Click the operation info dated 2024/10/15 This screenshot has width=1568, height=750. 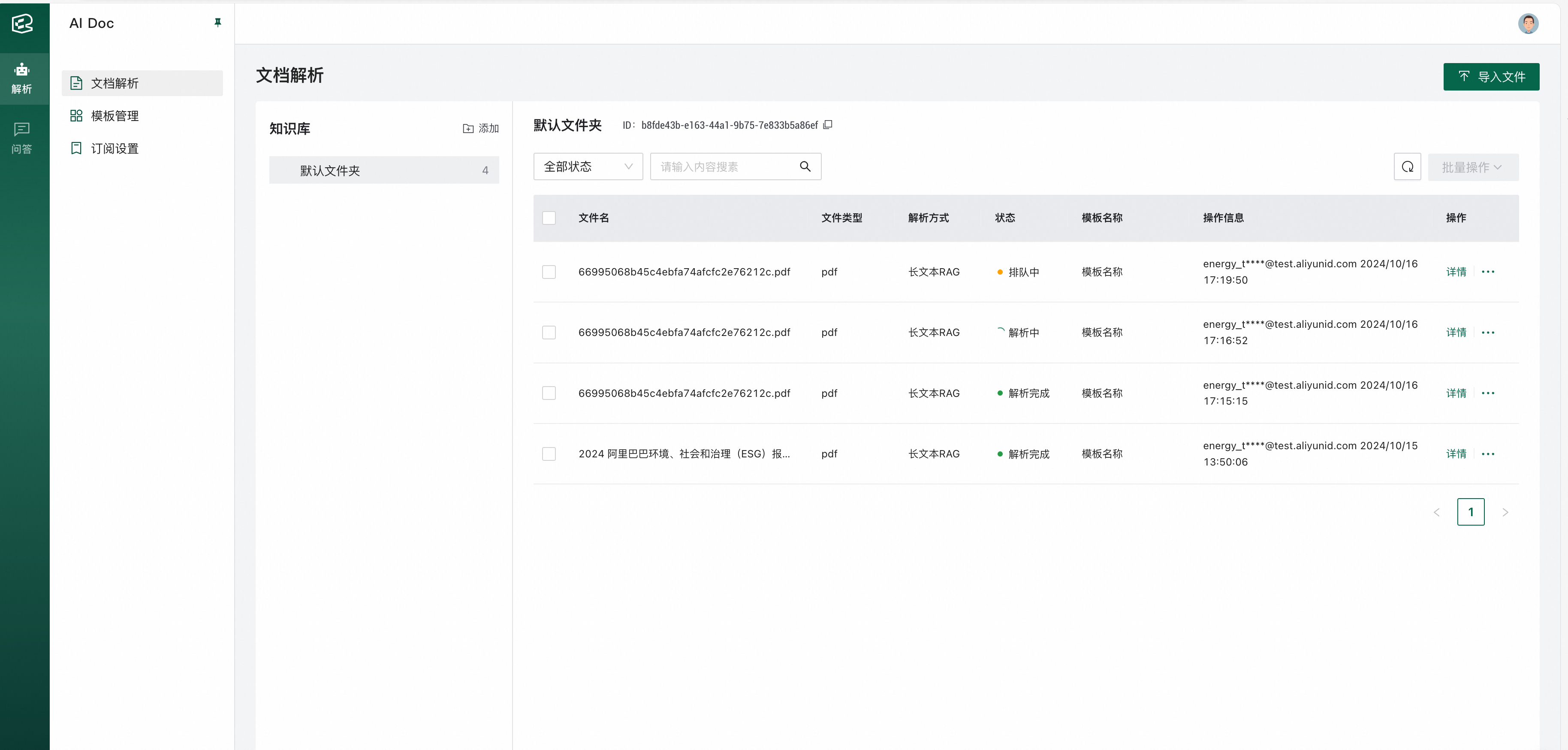click(x=1310, y=454)
